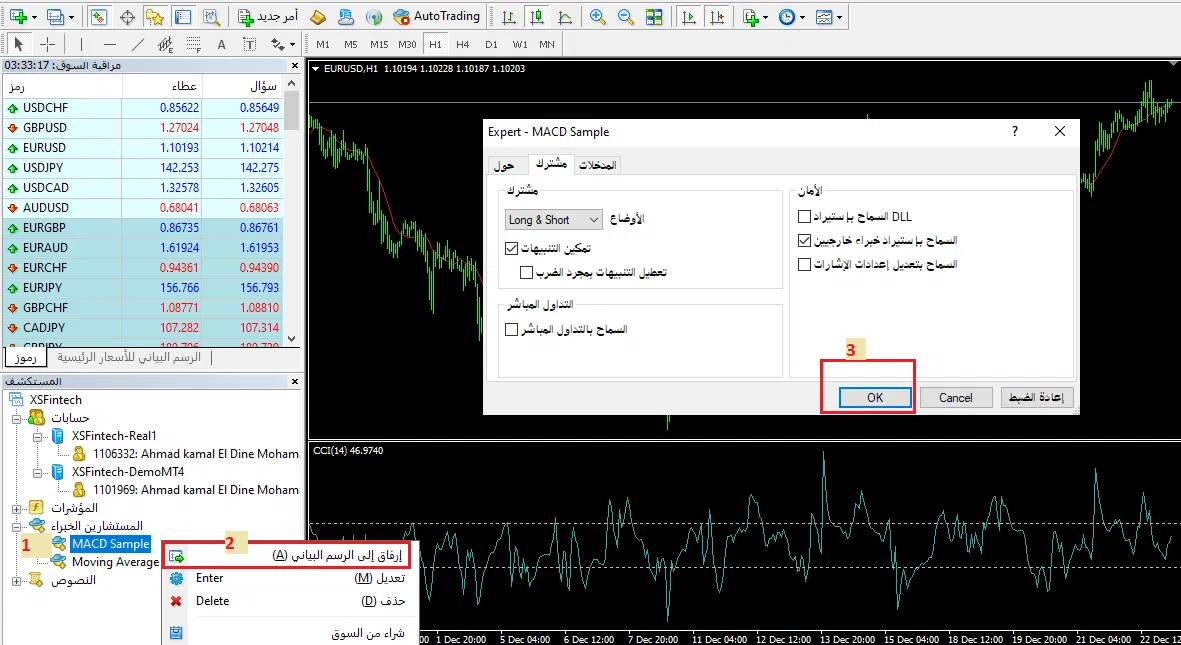Toggle 'السماح بتعديل إعدادات الإشارات' checkbox
The height and width of the screenshot is (645, 1181).
pos(804,264)
